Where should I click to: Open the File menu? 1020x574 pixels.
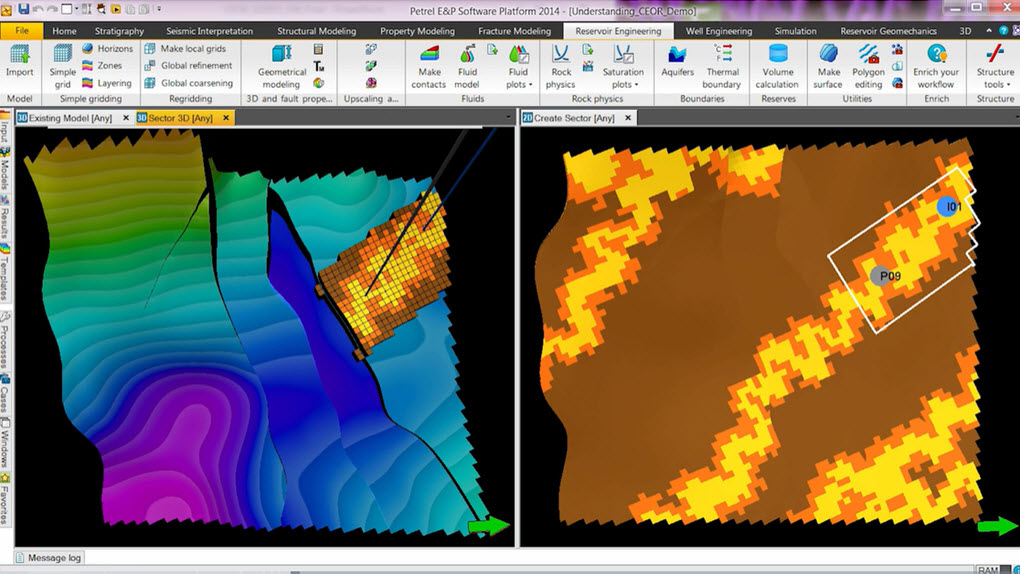pyautogui.click(x=21, y=31)
